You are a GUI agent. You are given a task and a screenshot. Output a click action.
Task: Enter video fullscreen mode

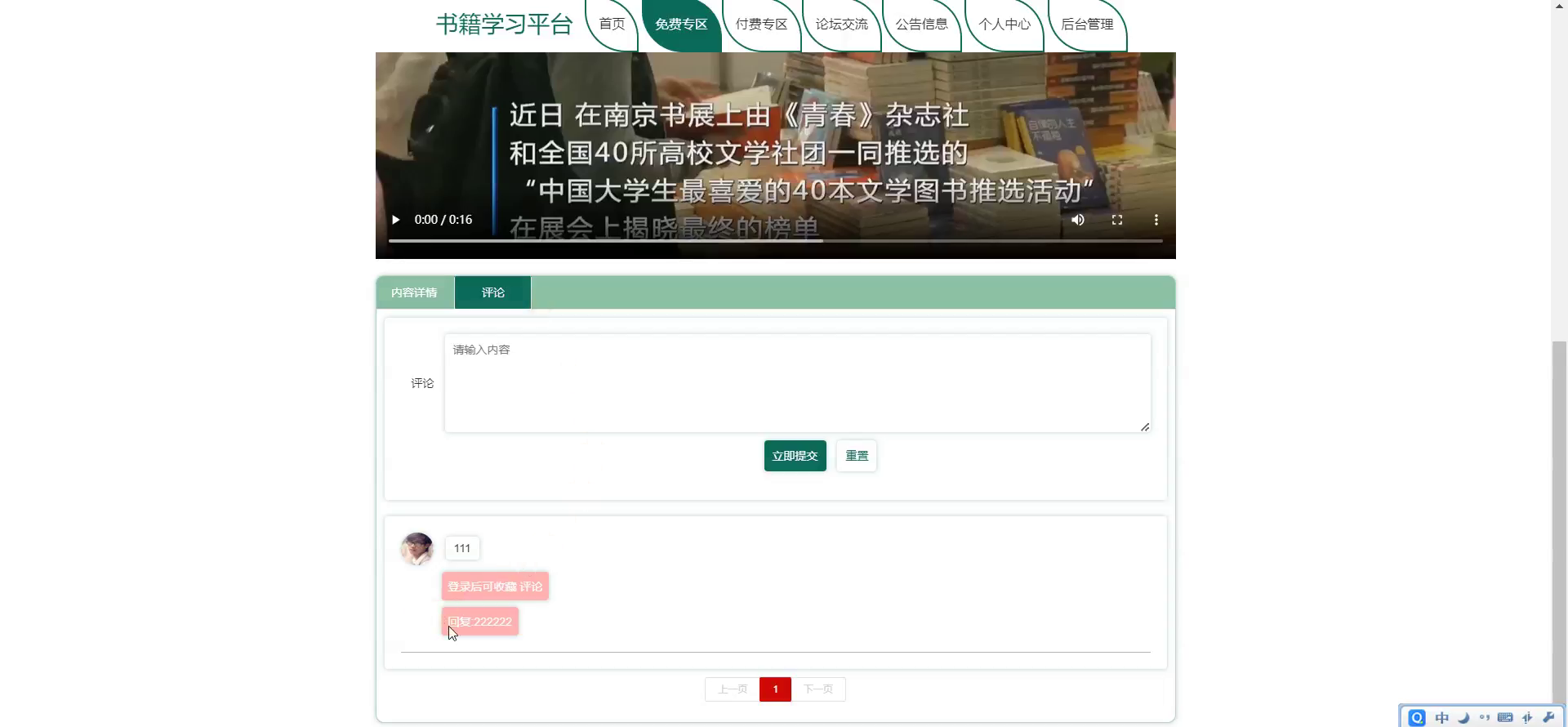[1117, 220]
